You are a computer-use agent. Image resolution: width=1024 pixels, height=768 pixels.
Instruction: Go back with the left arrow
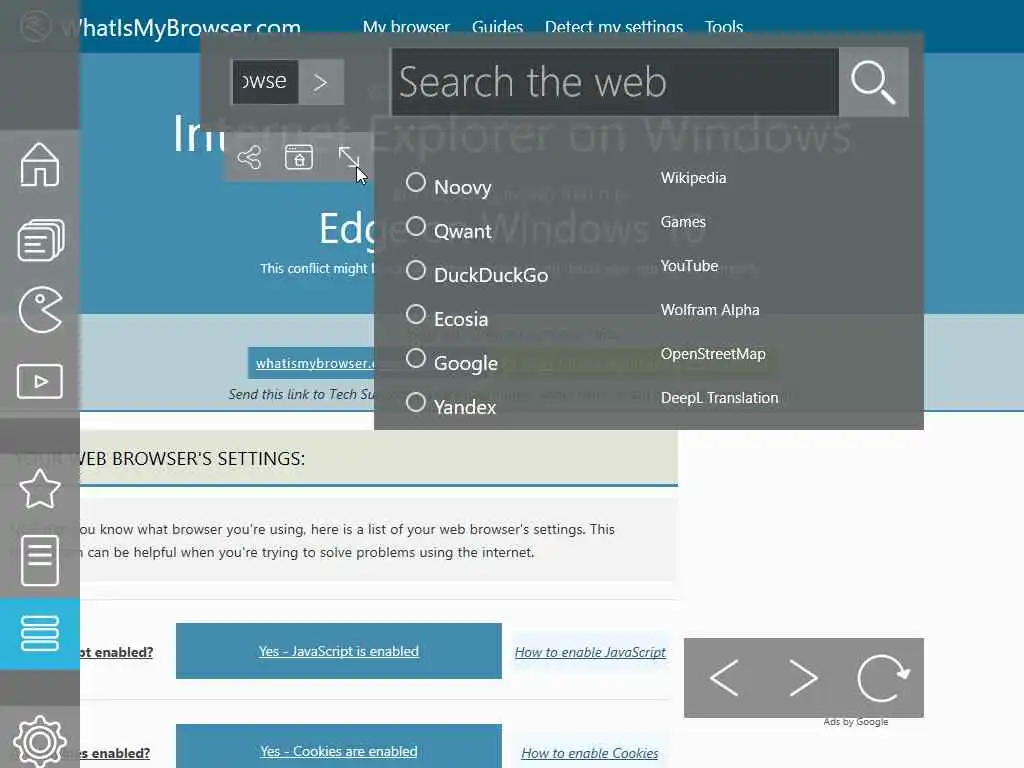[724, 678]
